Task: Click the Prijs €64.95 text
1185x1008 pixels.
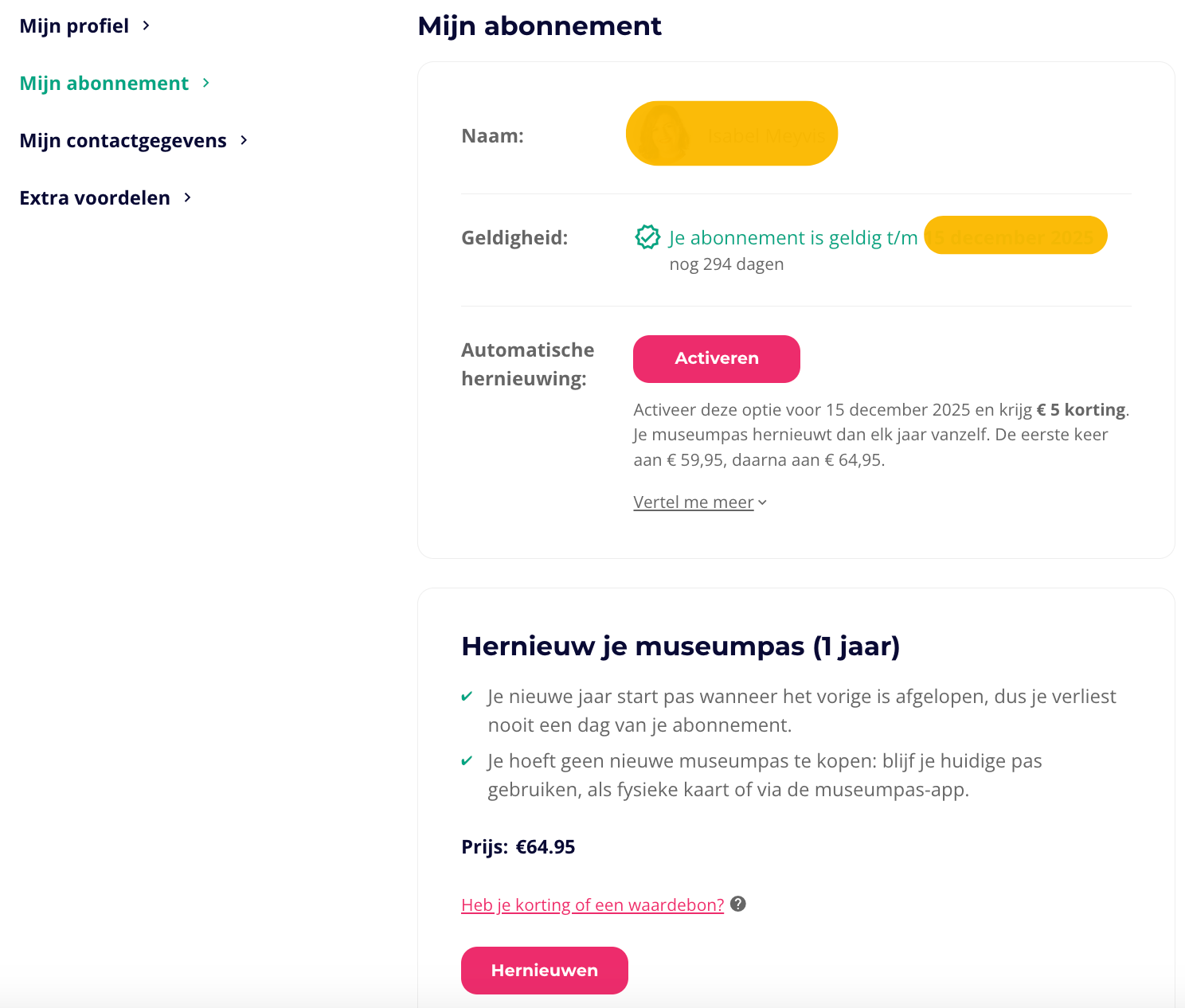Action: pyautogui.click(x=518, y=847)
